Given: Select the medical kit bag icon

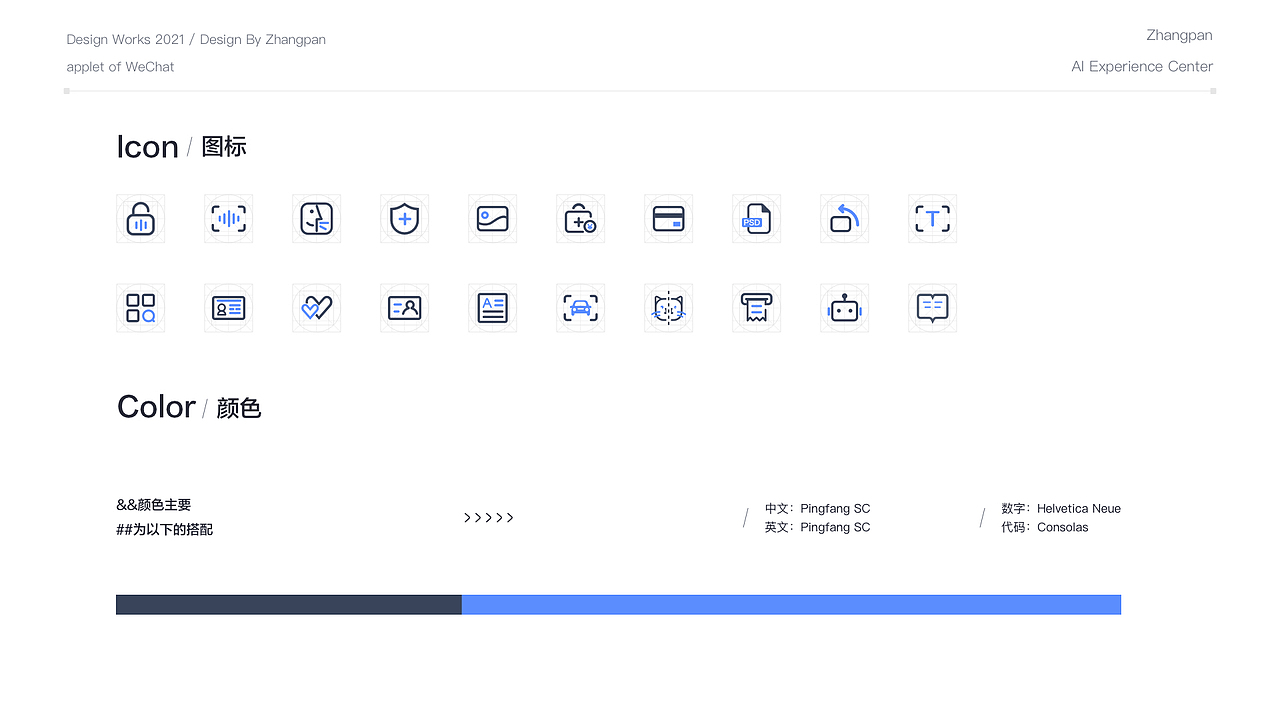Looking at the screenshot, I should click(x=580, y=218).
